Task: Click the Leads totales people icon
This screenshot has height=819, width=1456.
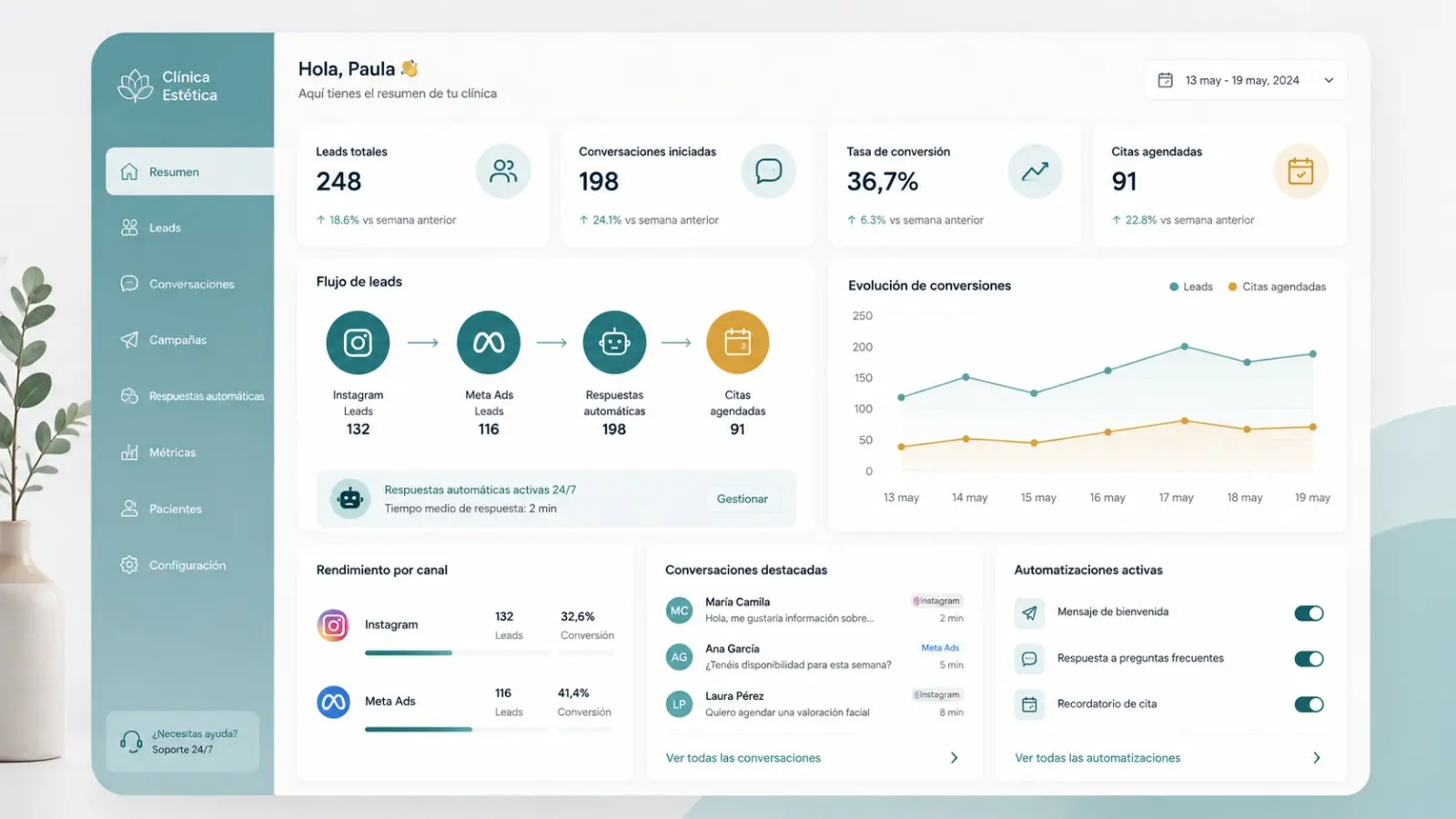Action: [x=503, y=171]
